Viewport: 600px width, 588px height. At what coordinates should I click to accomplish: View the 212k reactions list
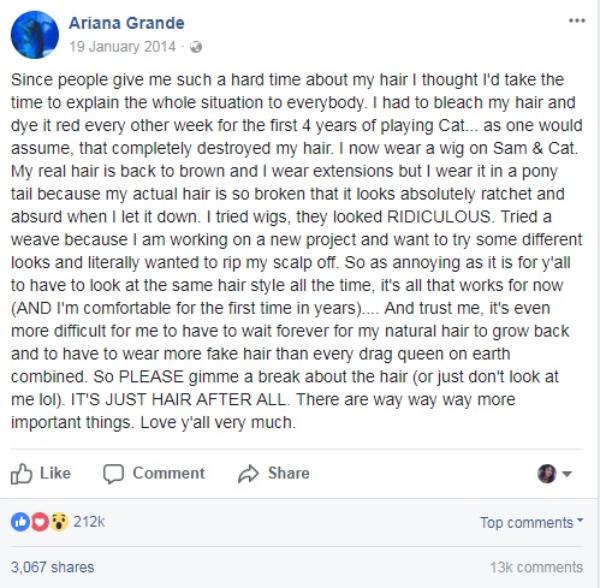(x=89, y=522)
